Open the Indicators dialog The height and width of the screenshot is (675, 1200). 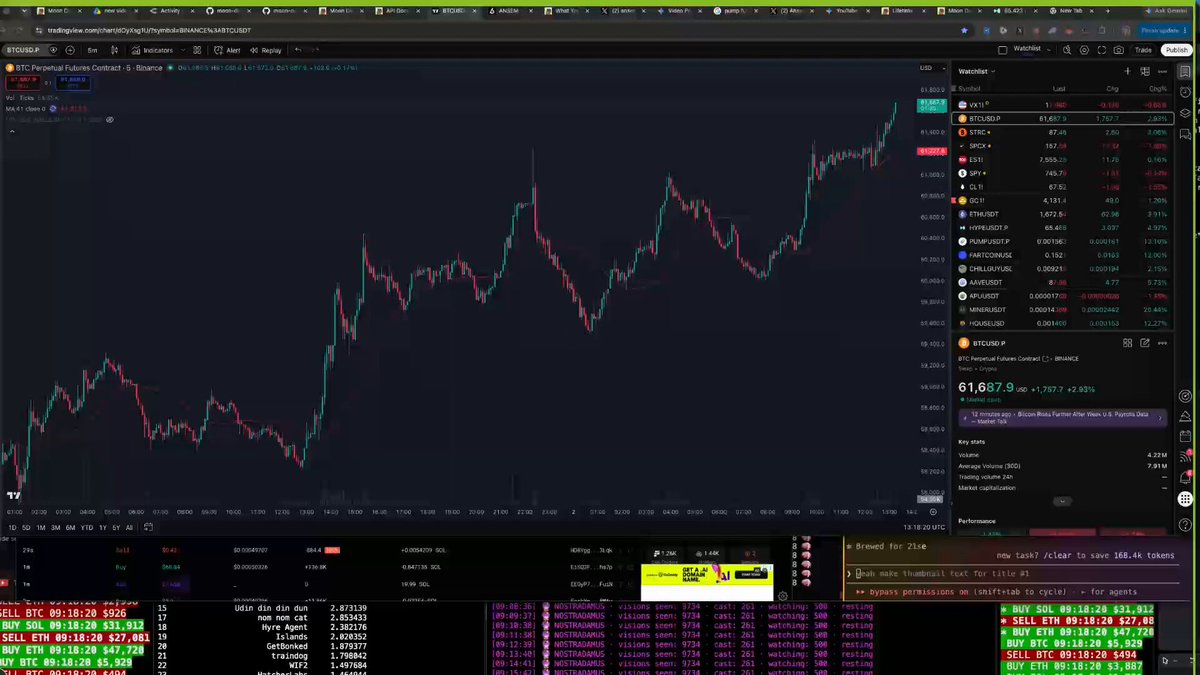[152, 50]
